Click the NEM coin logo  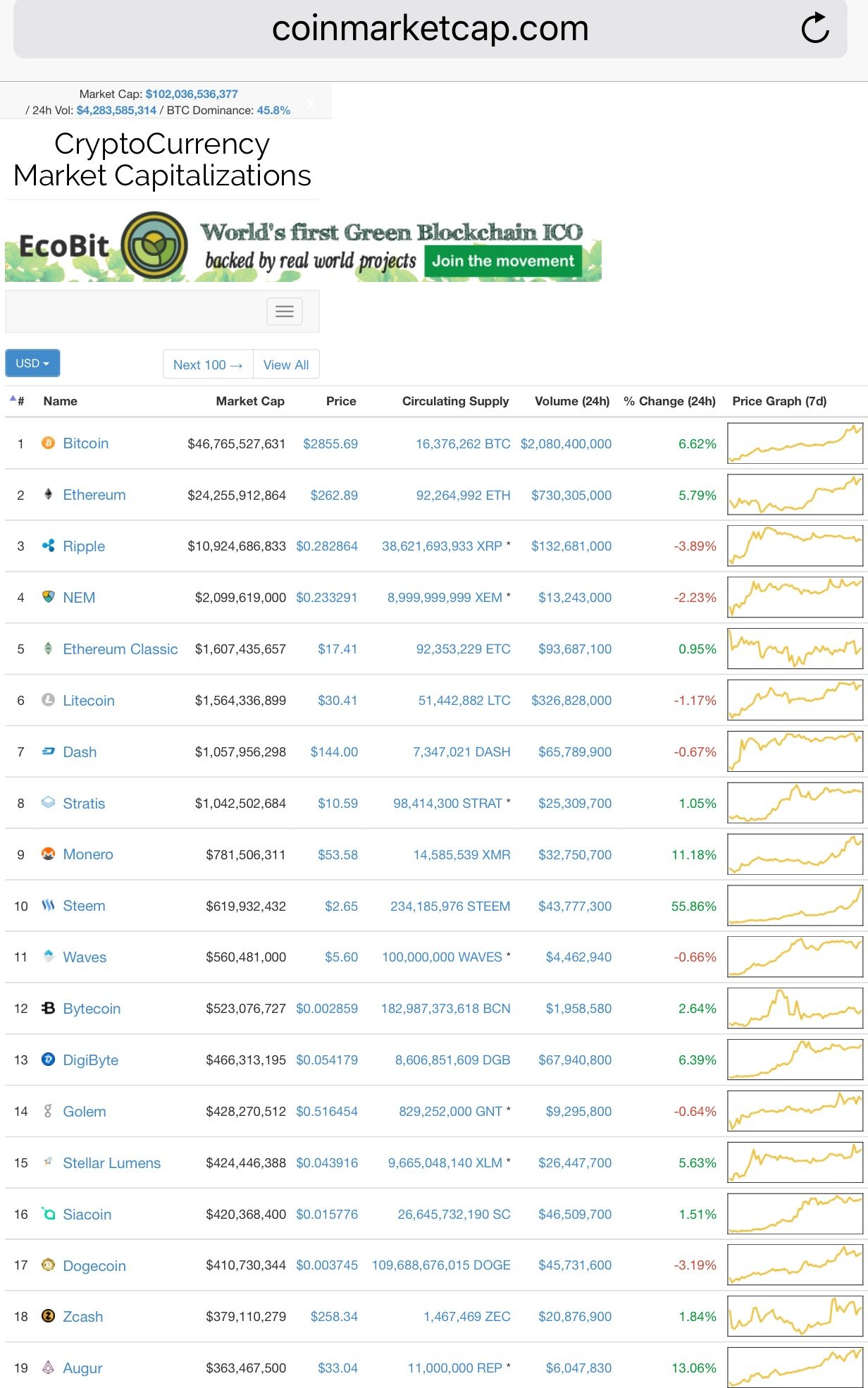pos(48,597)
